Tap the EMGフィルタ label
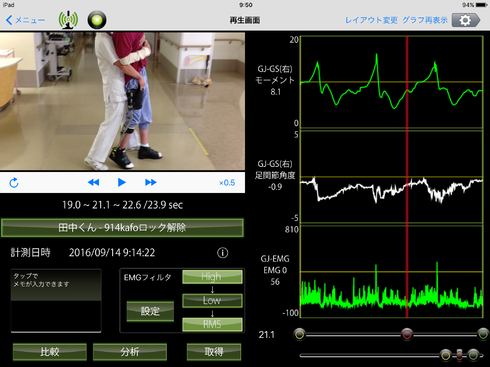This screenshot has width=490, height=367. click(x=148, y=277)
